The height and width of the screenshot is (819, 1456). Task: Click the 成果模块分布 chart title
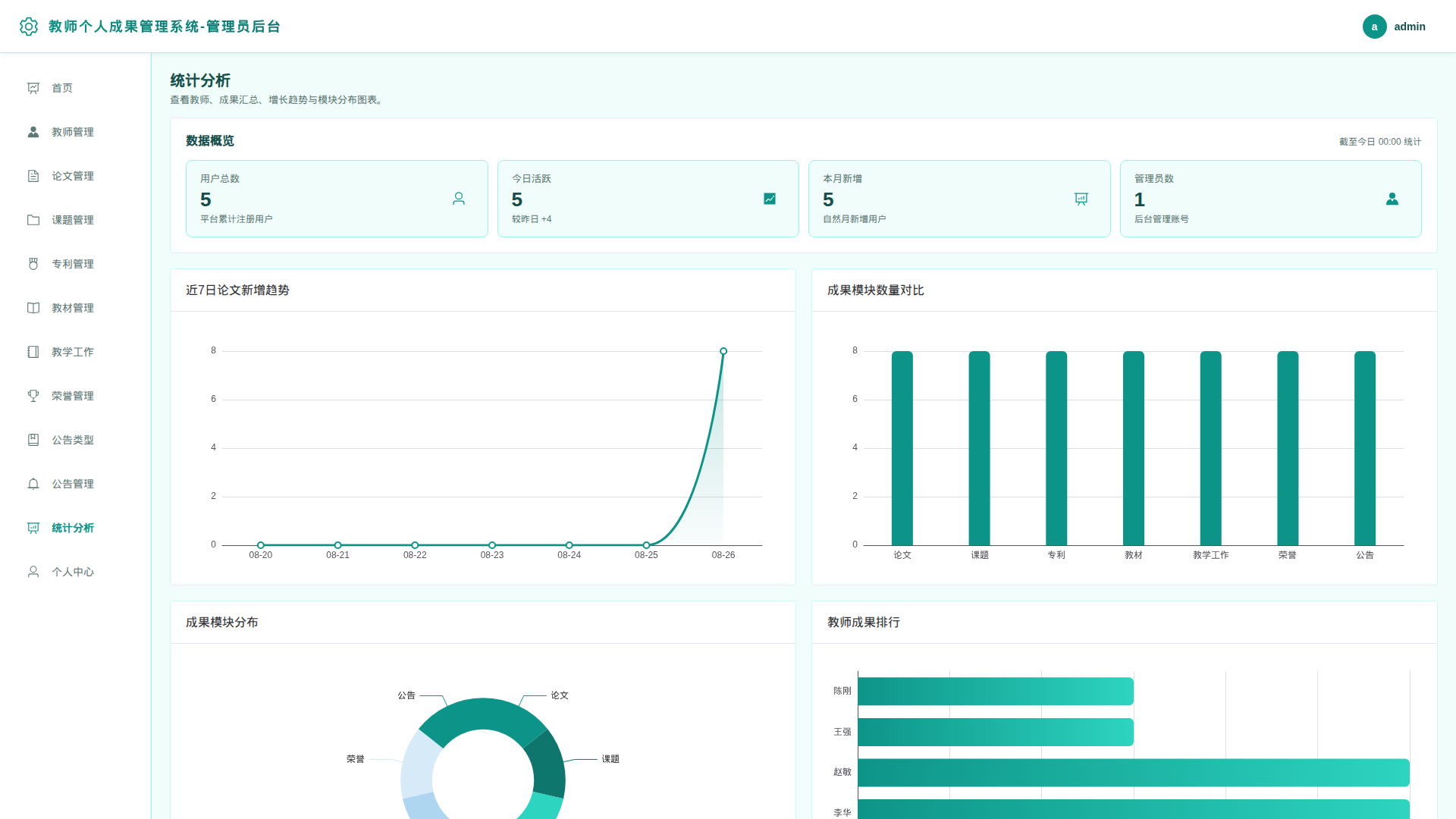click(222, 623)
